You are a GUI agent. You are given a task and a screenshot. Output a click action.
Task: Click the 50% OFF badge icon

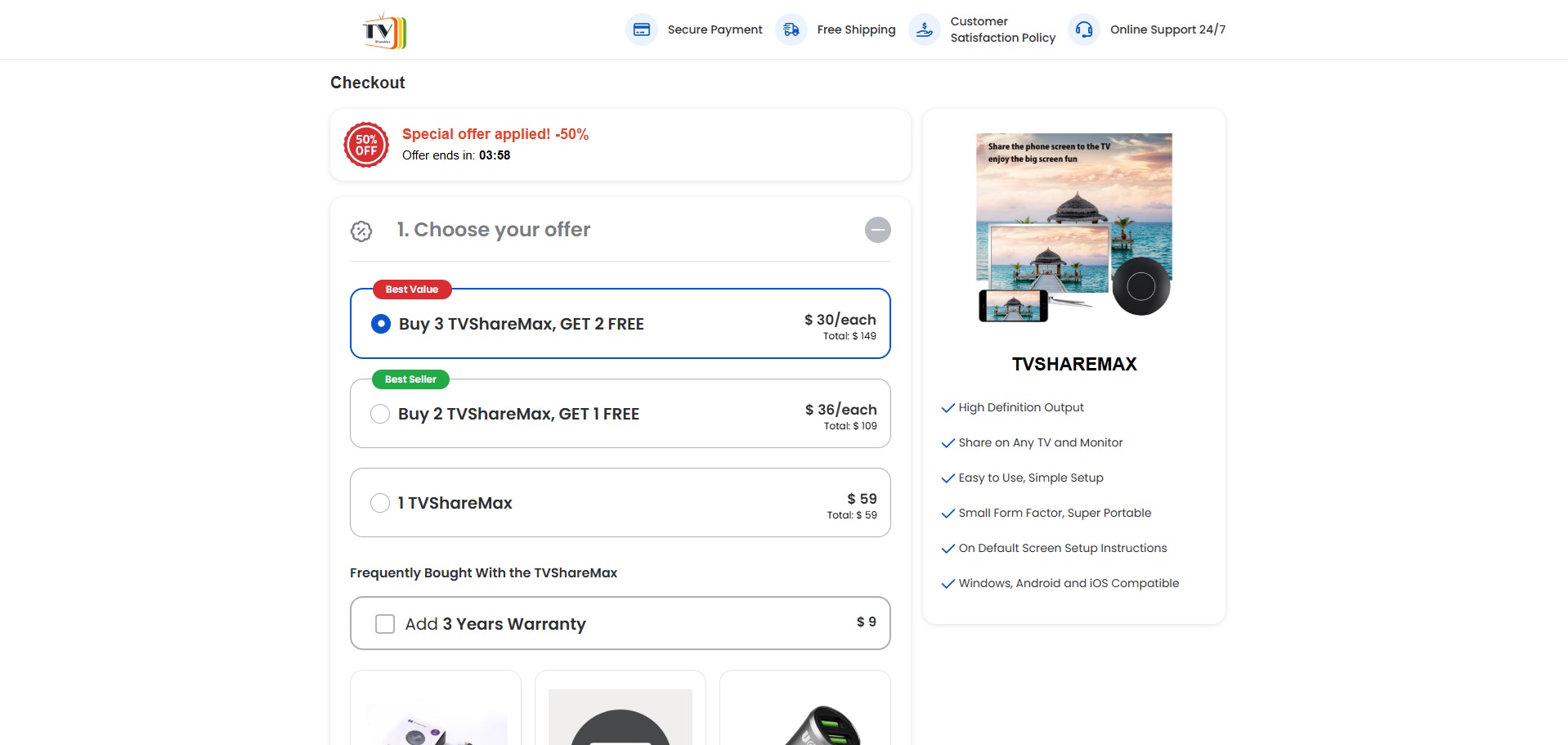(366, 145)
